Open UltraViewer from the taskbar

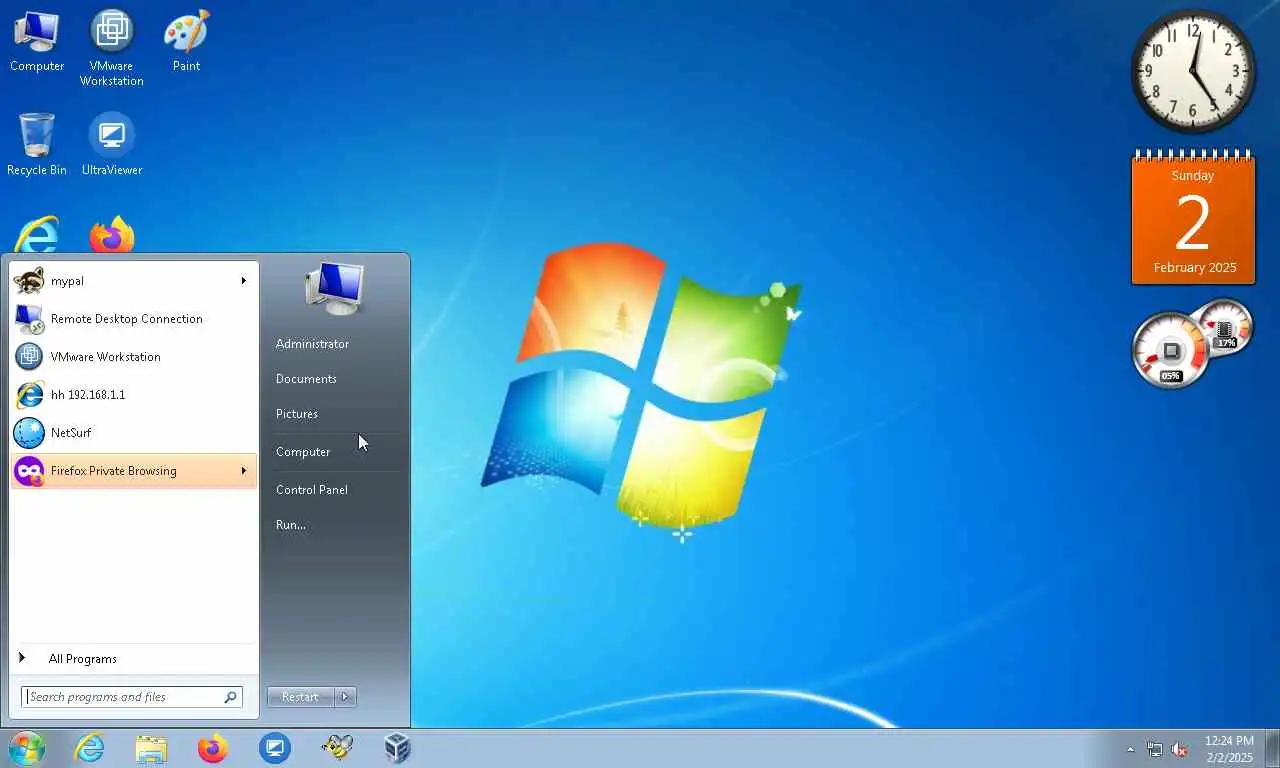point(275,748)
